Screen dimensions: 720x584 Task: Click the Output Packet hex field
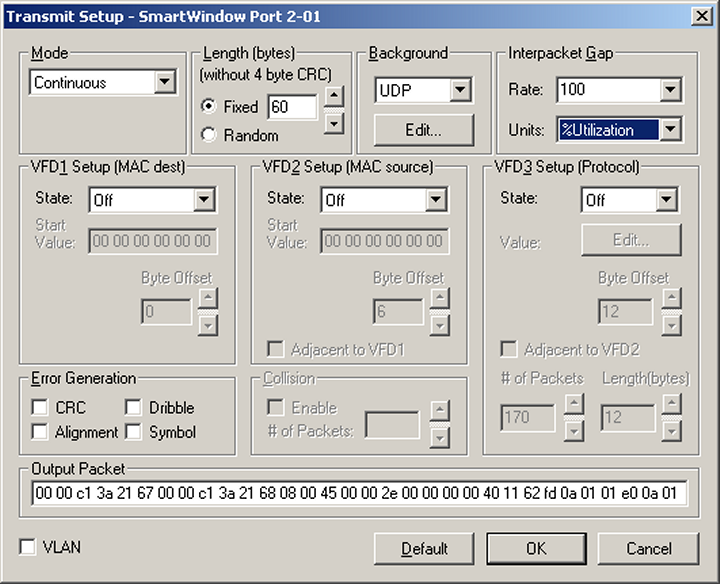coord(360,493)
